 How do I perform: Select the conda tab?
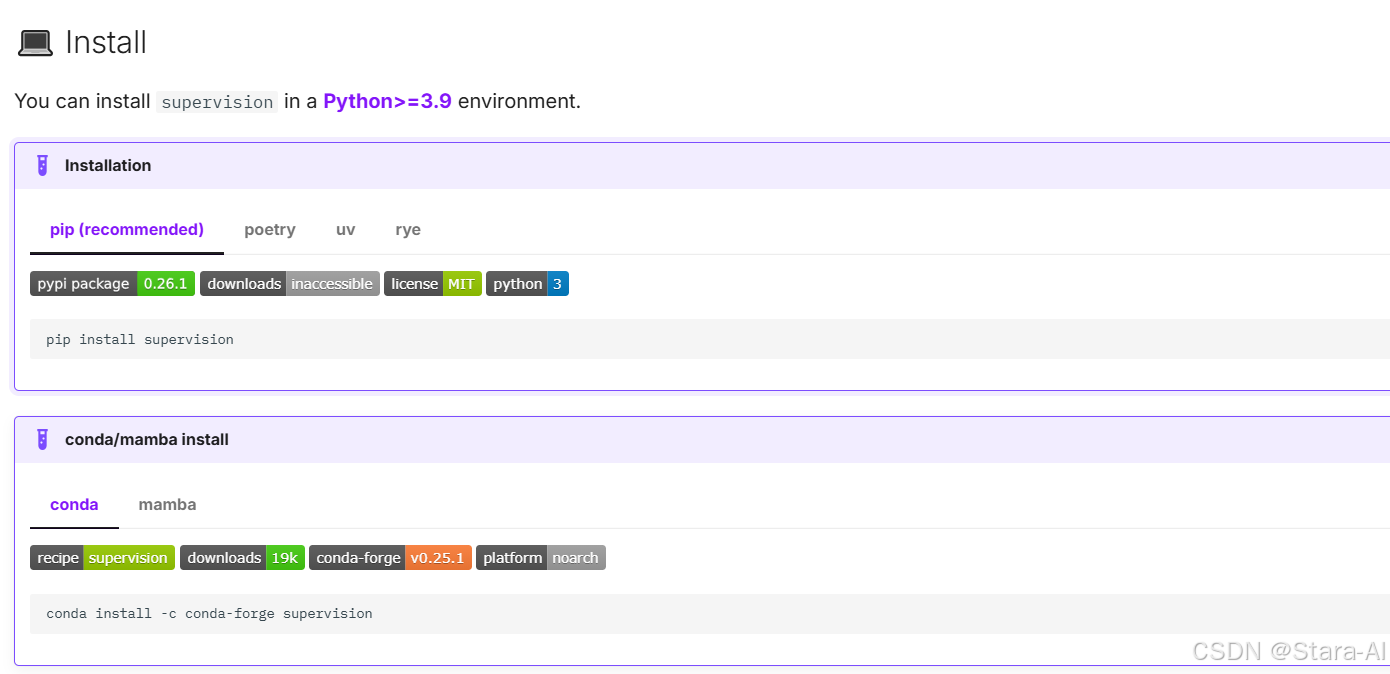pos(74,504)
